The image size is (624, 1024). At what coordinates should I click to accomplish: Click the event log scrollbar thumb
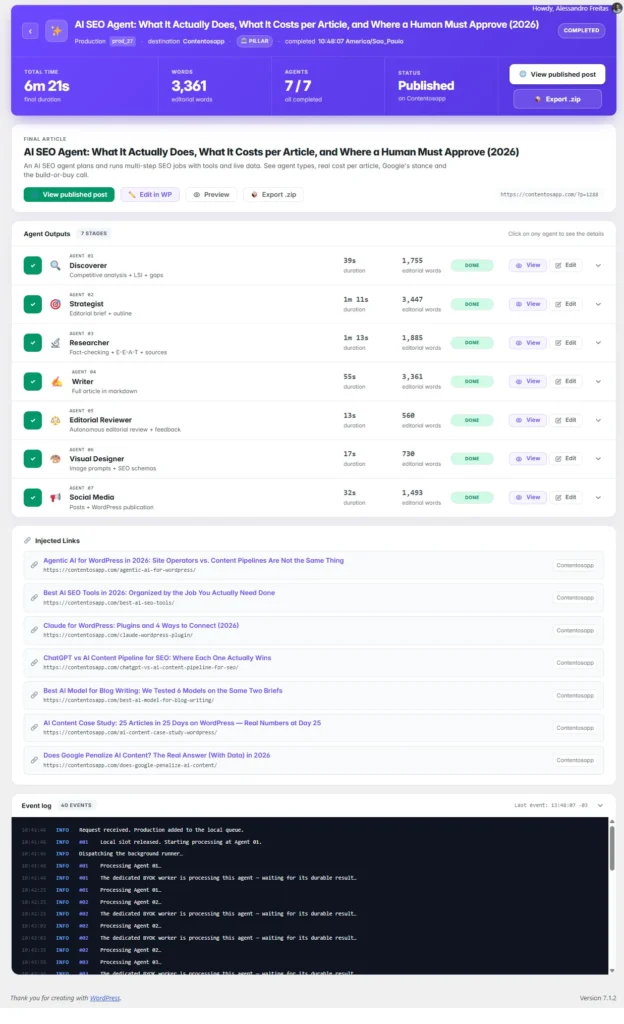pyautogui.click(x=612, y=849)
